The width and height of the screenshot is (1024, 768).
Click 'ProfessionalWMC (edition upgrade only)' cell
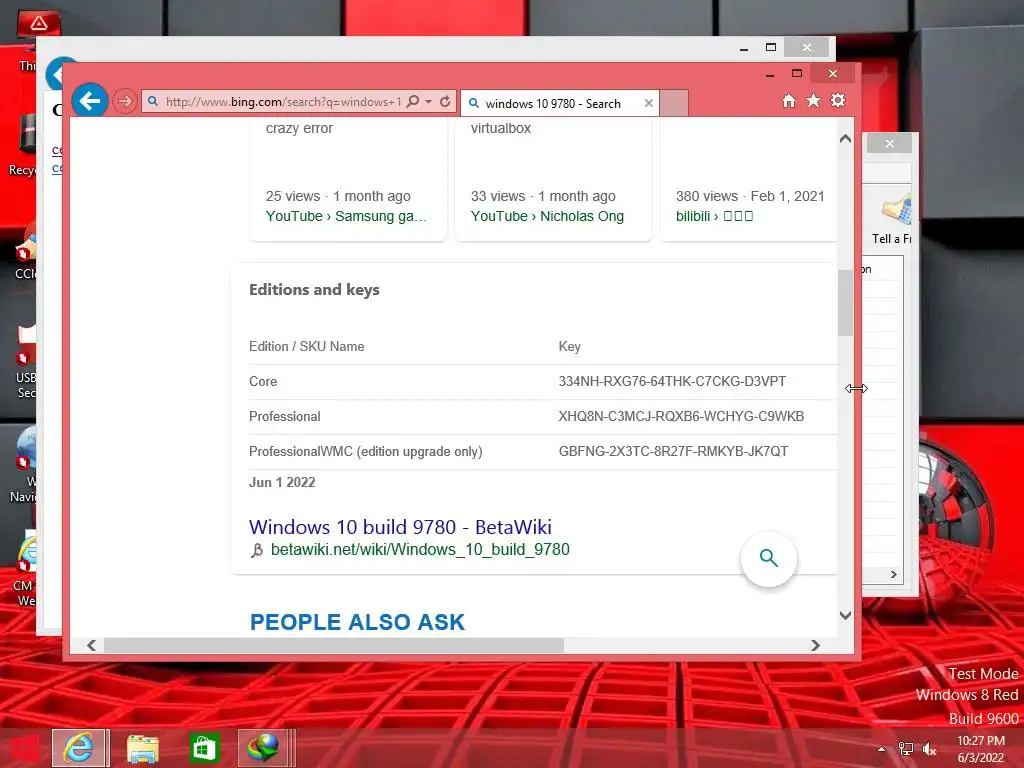366,451
